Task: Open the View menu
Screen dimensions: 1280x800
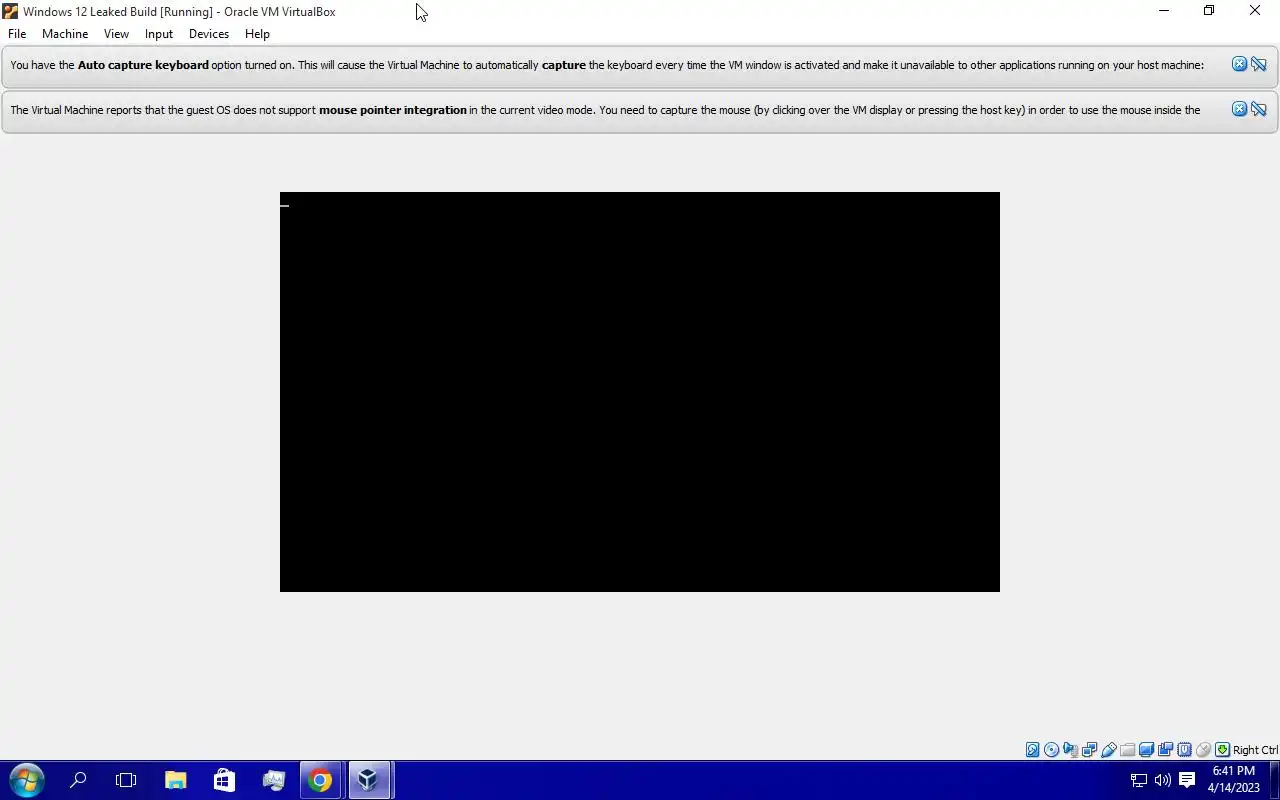Action: (116, 34)
